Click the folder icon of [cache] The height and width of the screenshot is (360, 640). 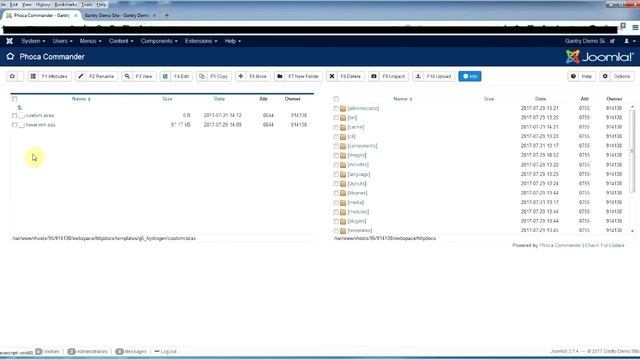343,127
